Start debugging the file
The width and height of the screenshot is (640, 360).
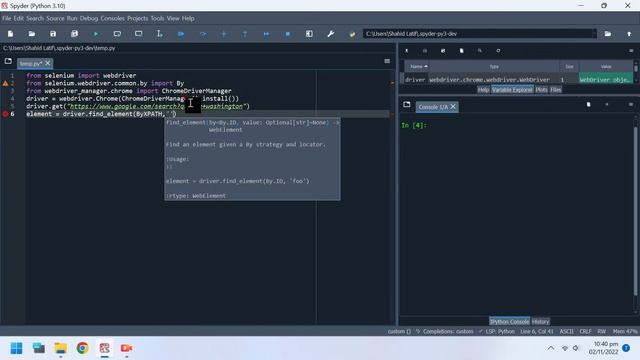click(x=181, y=34)
